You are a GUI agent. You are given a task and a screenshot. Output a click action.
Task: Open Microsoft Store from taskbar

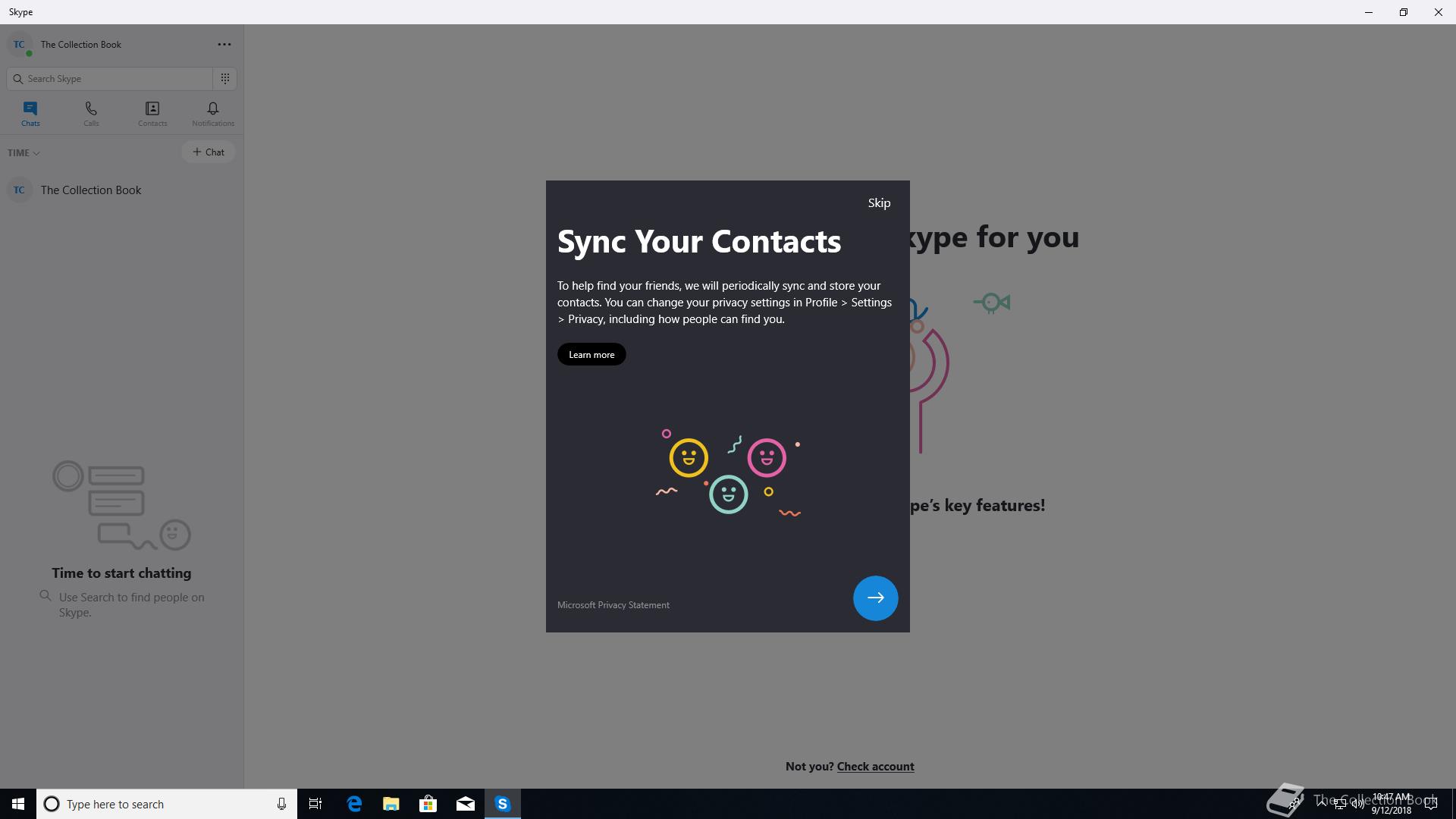pyautogui.click(x=428, y=804)
